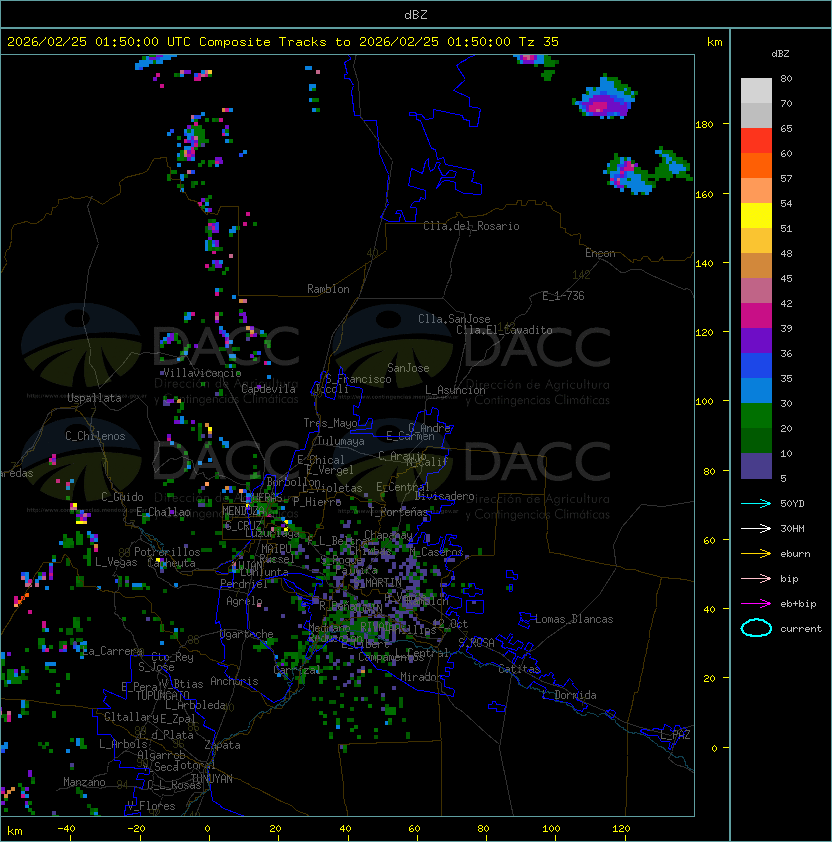Screen dimensions: 832x842
Task: Select the pink bip arrow in legend
Action: coord(756,578)
